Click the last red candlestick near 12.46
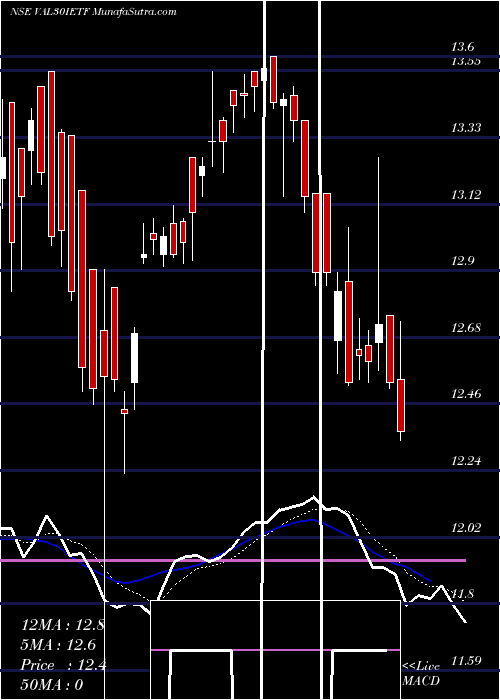500x700 pixels. pyautogui.click(x=401, y=405)
